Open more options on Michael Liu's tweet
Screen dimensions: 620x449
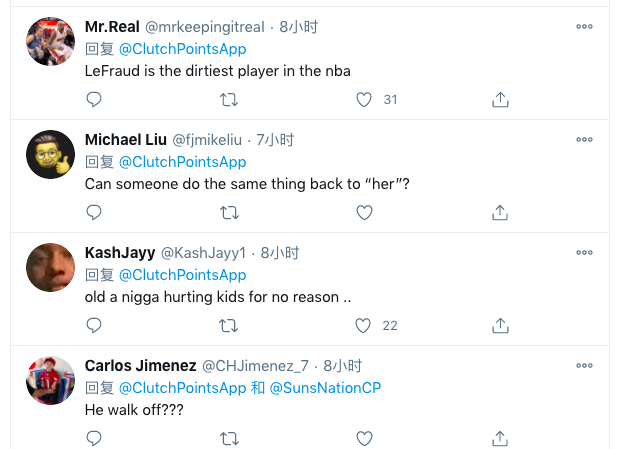(x=585, y=140)
